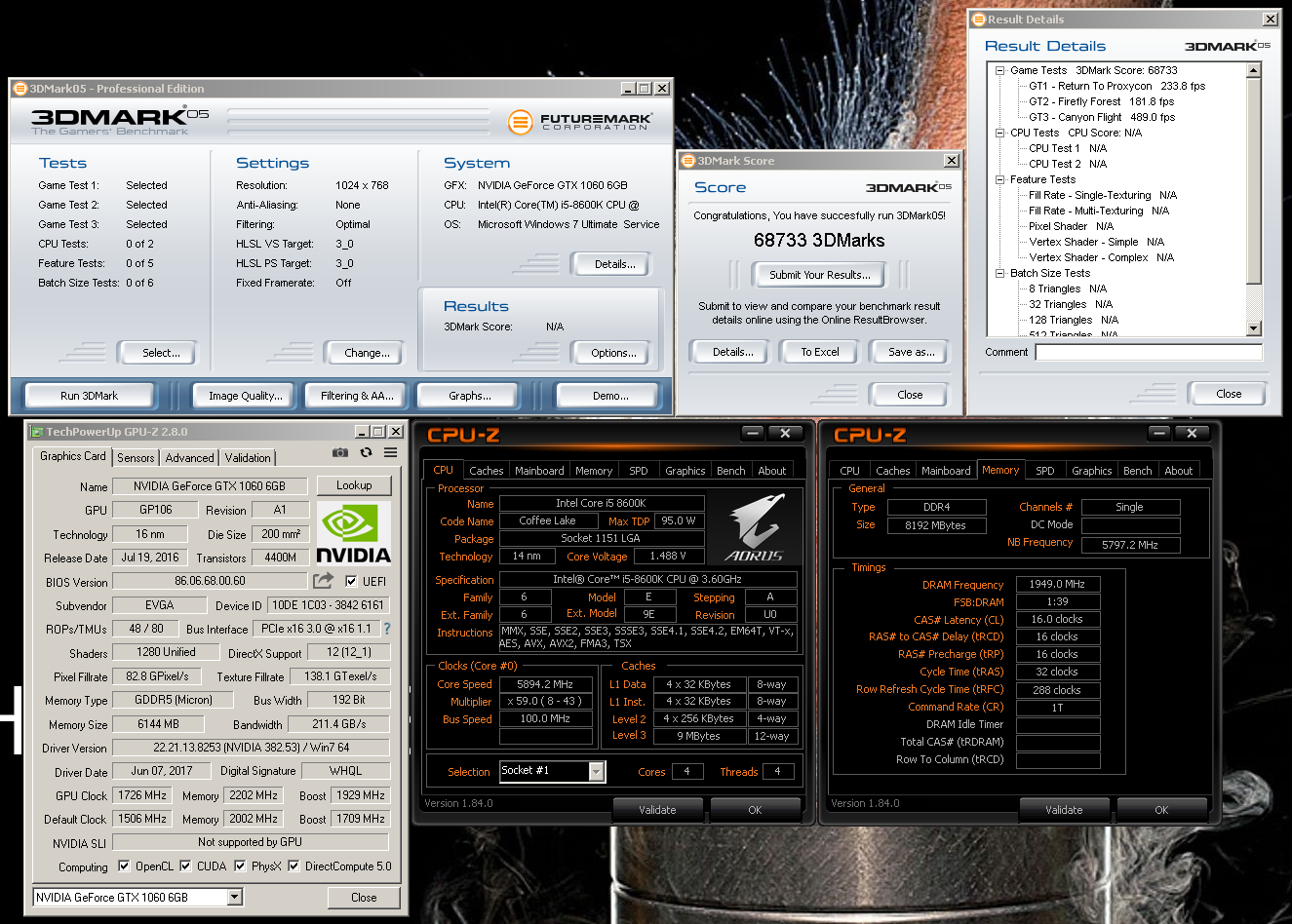
Task: Collapse the Feature Tests tree node
Action: point(999,179)
